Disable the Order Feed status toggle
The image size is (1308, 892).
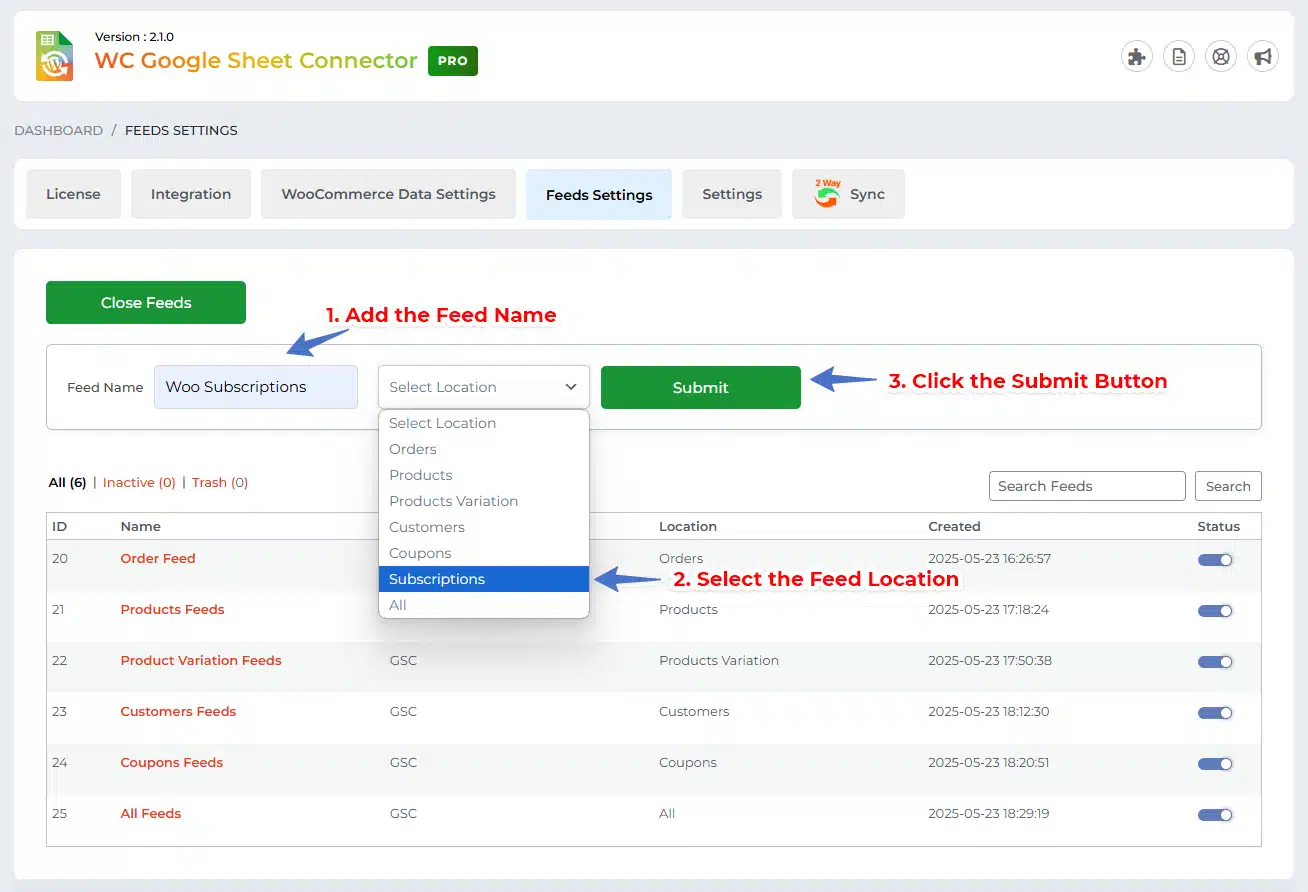pyautogui.click(x=1215, y=560)
